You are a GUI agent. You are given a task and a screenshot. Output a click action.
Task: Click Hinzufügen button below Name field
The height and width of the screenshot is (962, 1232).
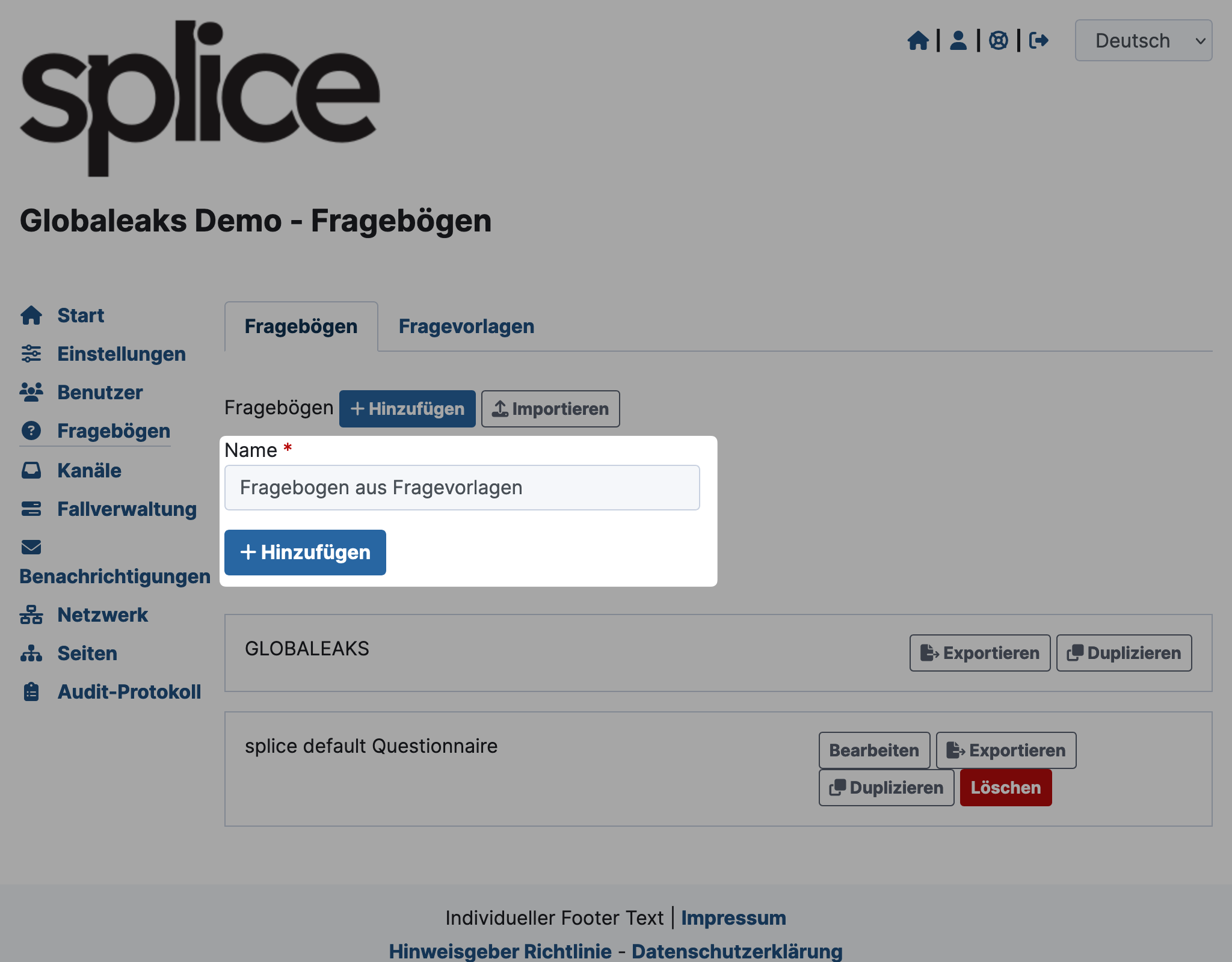(x=305, y=553)
